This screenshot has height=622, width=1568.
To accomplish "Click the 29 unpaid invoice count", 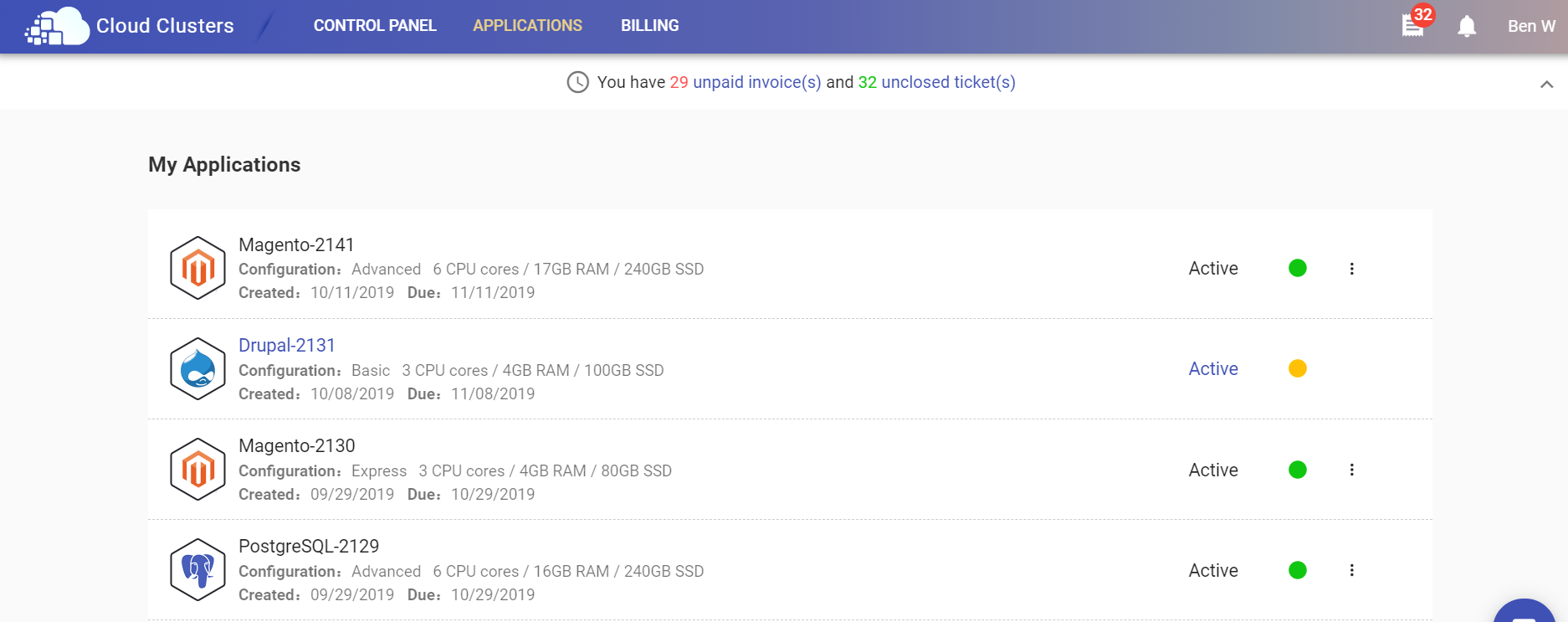I will [x=679, y=82].
